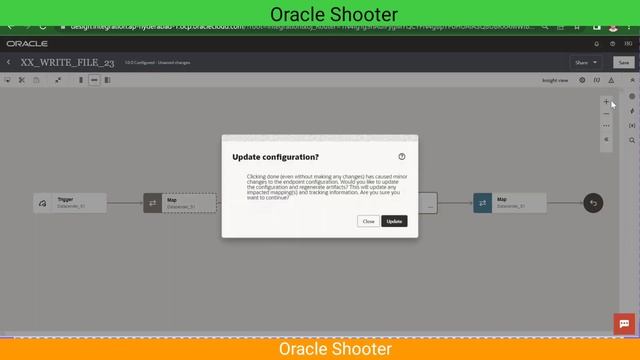Click the XX_WRITE_FILE_23 integration title
640x360 pixels.
[67, 62]
